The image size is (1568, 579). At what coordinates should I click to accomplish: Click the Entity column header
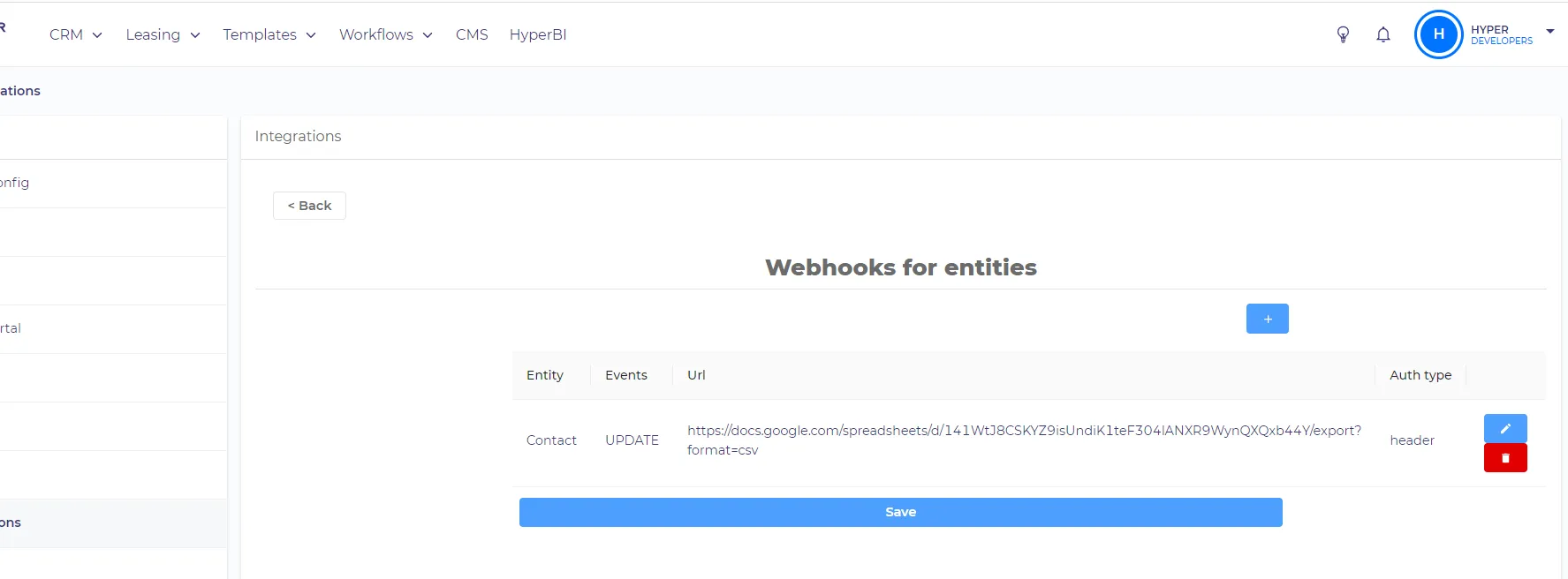544,375
